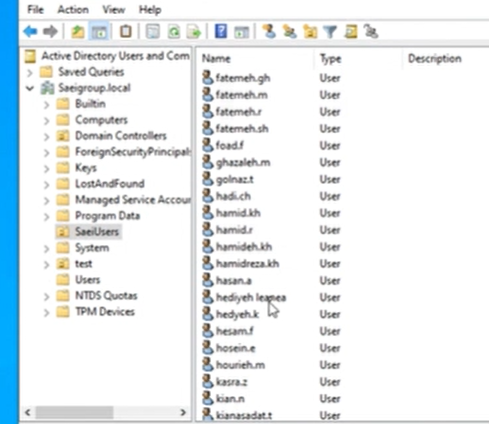
Task: Open the Filter options funnel icon
Action: (330, 32)
